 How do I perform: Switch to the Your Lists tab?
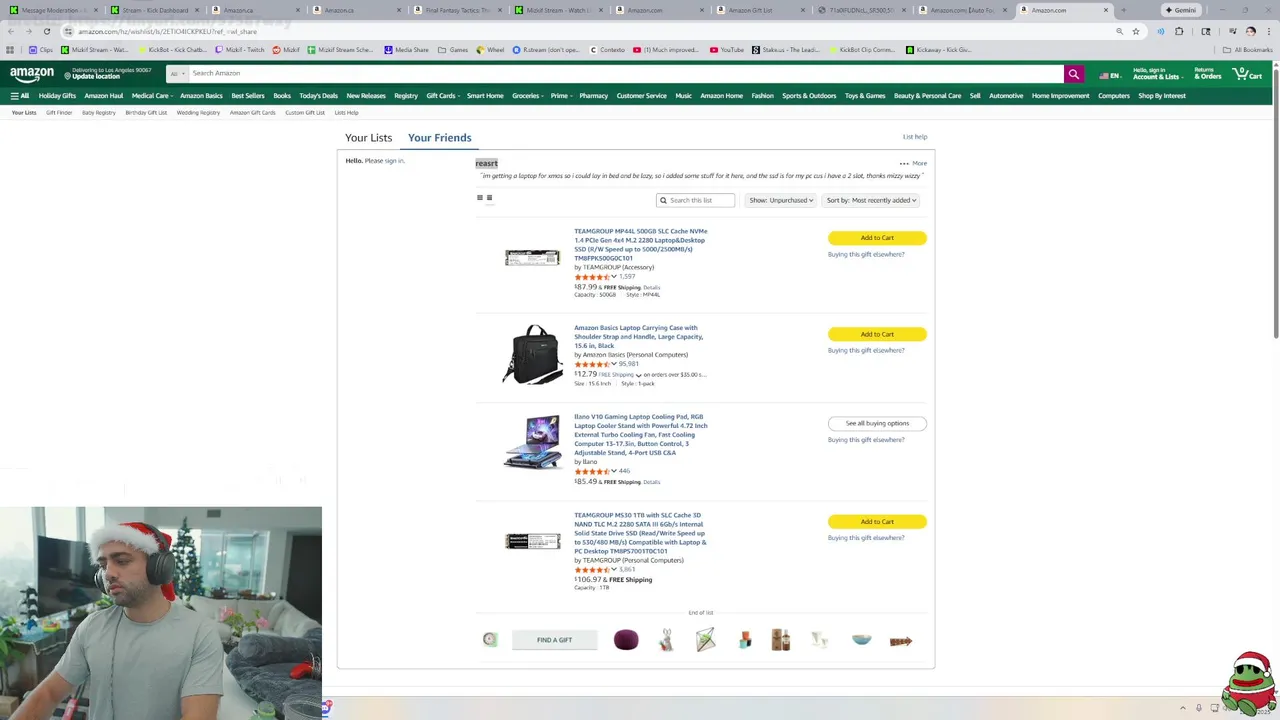coord(369,137)
